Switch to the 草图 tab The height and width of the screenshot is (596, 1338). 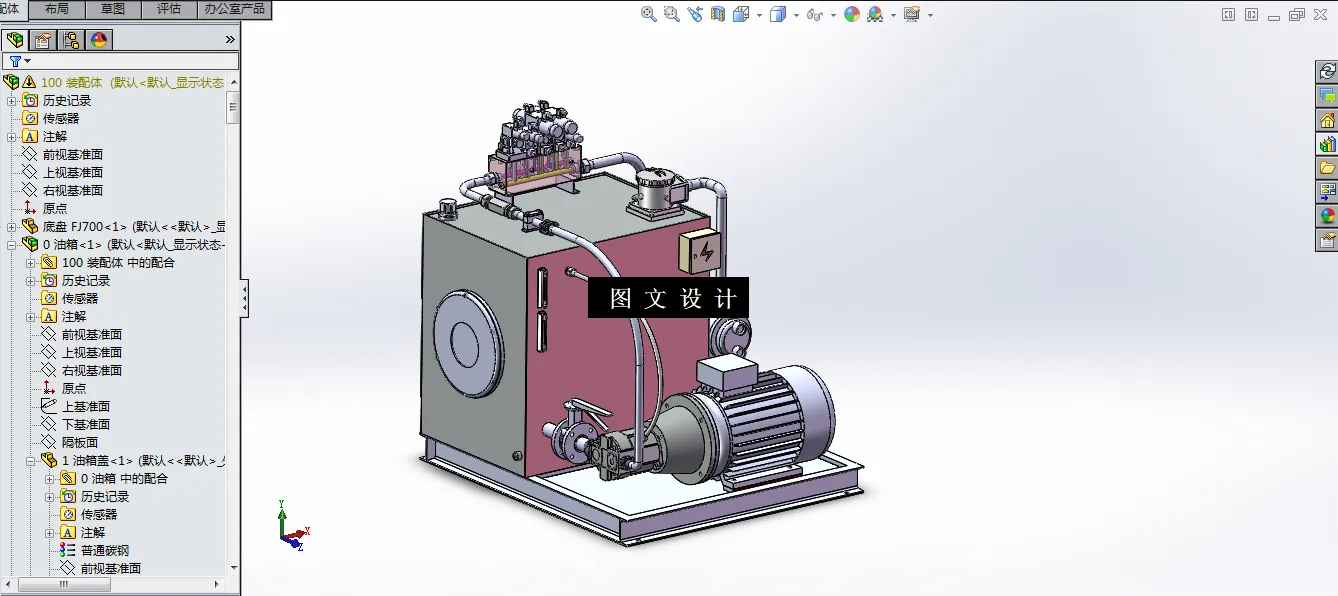tap(113, 9)
